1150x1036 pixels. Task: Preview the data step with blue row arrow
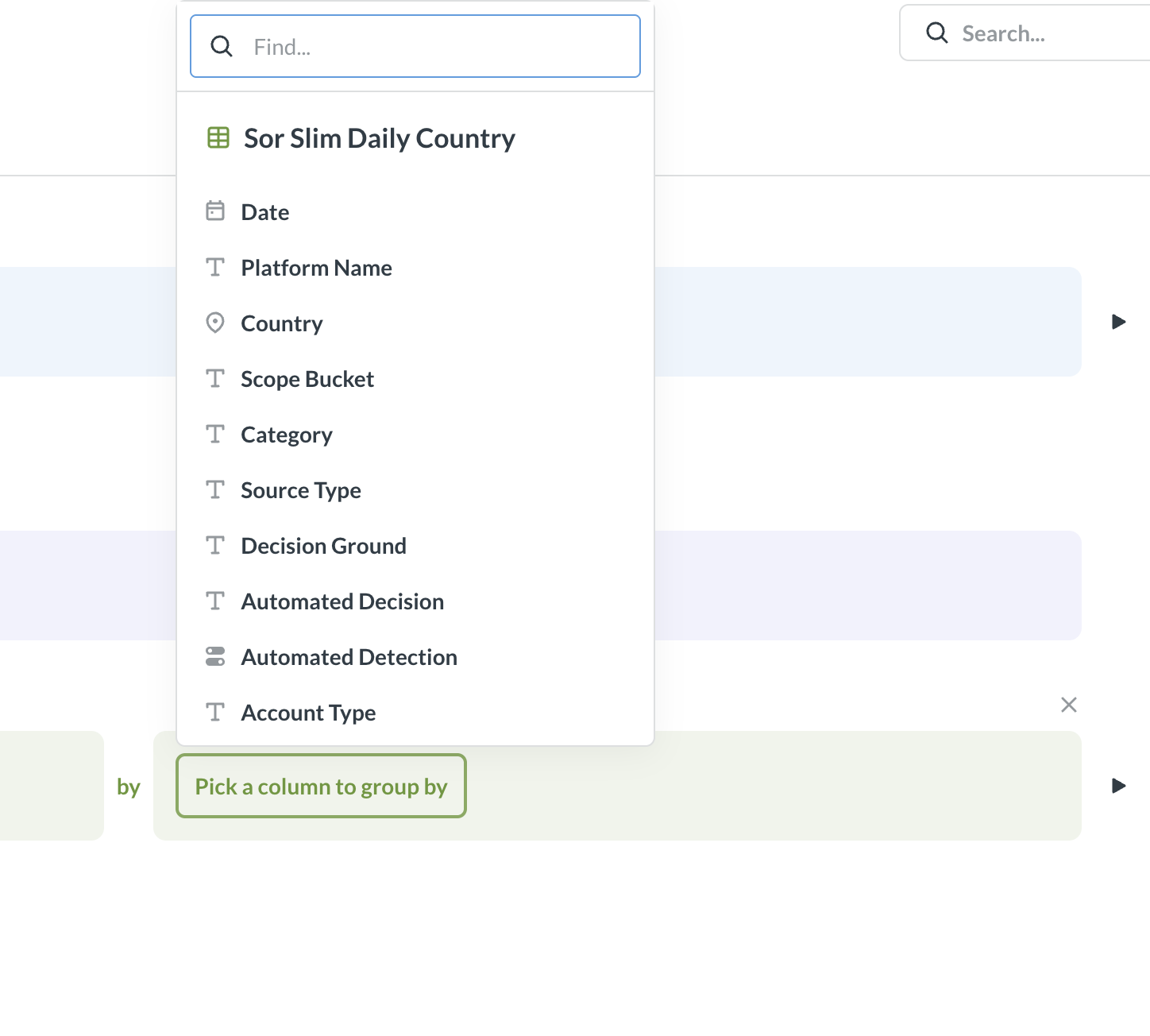tap(1118, 322)
